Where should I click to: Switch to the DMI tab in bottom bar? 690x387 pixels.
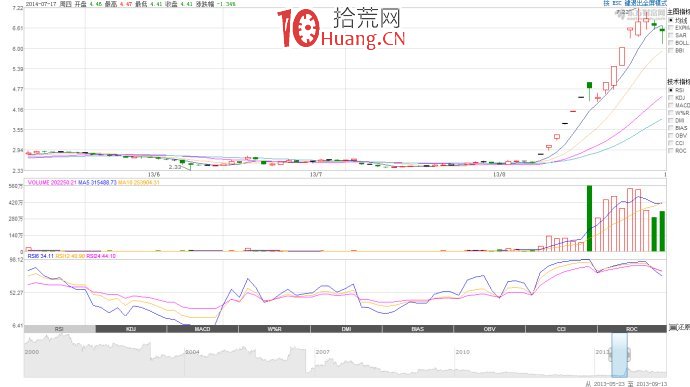tap(346, 329)
